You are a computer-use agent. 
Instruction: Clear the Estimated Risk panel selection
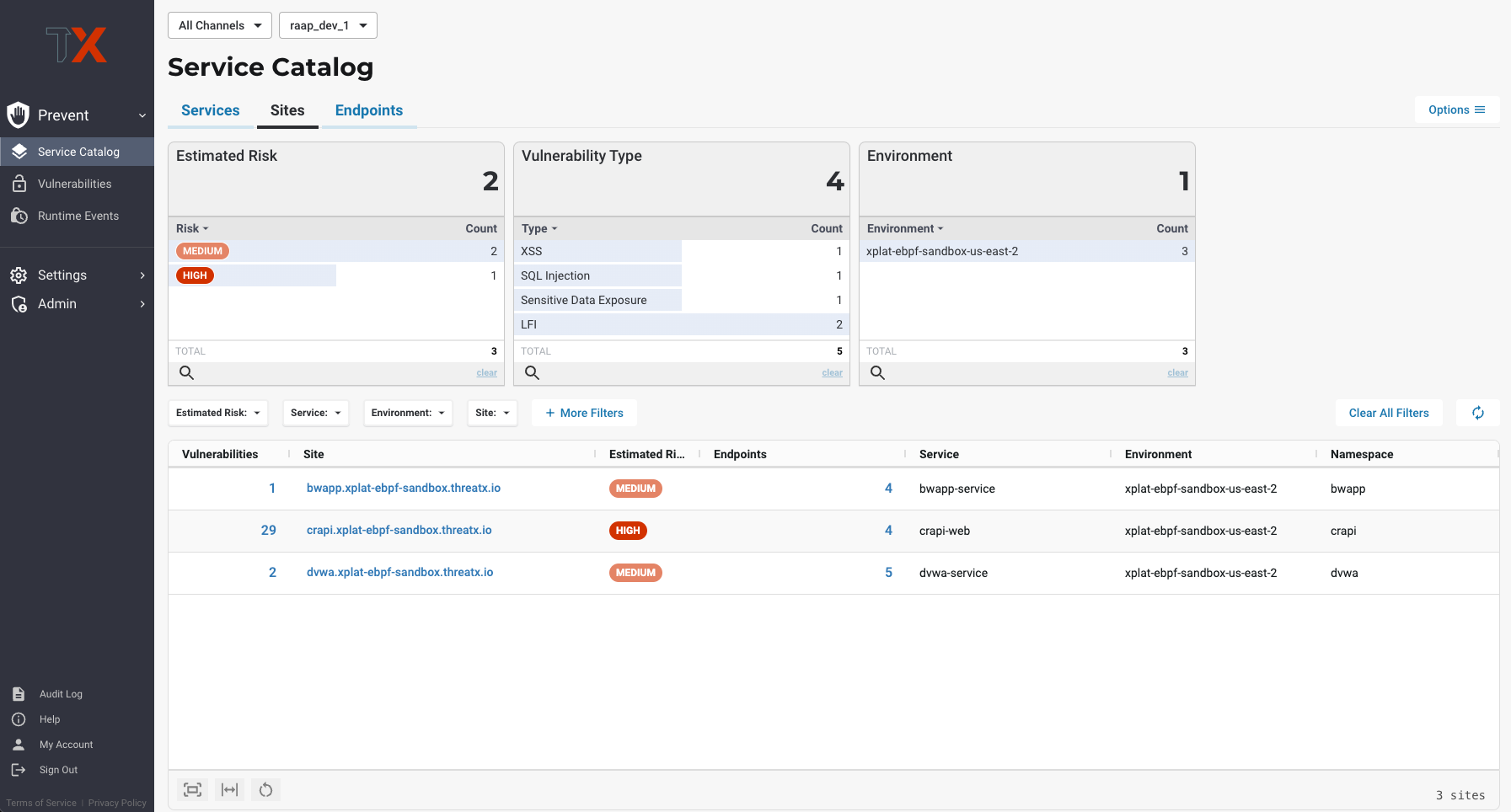pyautogui.click(x=486, y=372)
